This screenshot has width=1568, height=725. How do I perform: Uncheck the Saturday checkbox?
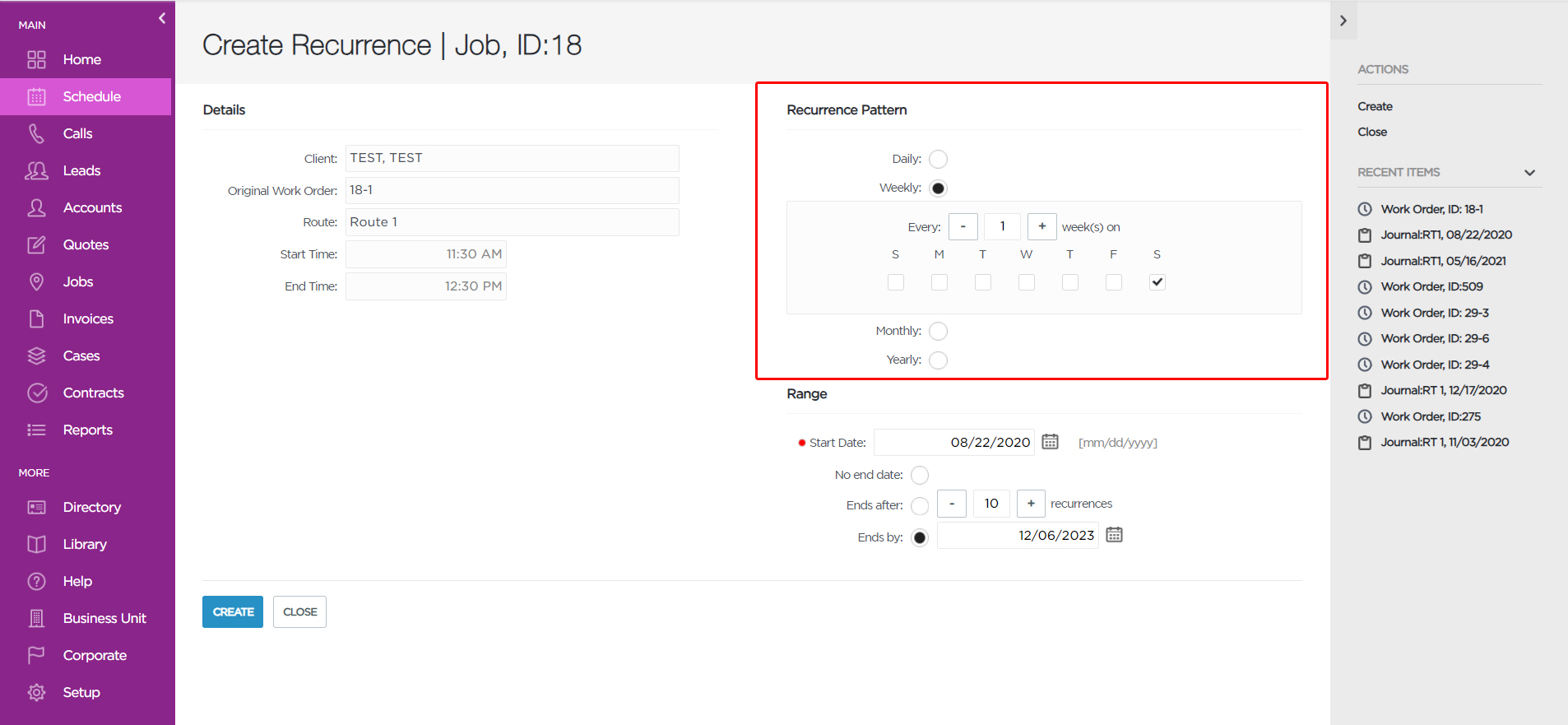pos(1157,282)
